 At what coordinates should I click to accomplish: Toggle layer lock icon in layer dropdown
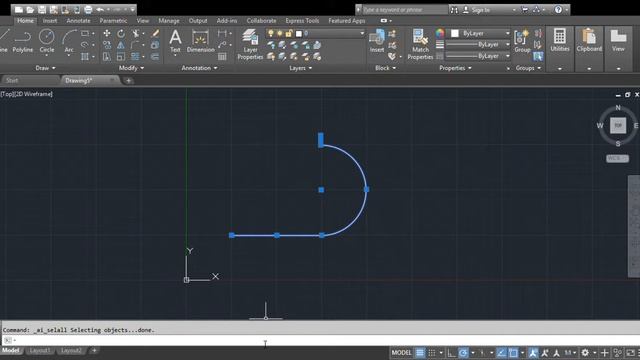[289, 33]
